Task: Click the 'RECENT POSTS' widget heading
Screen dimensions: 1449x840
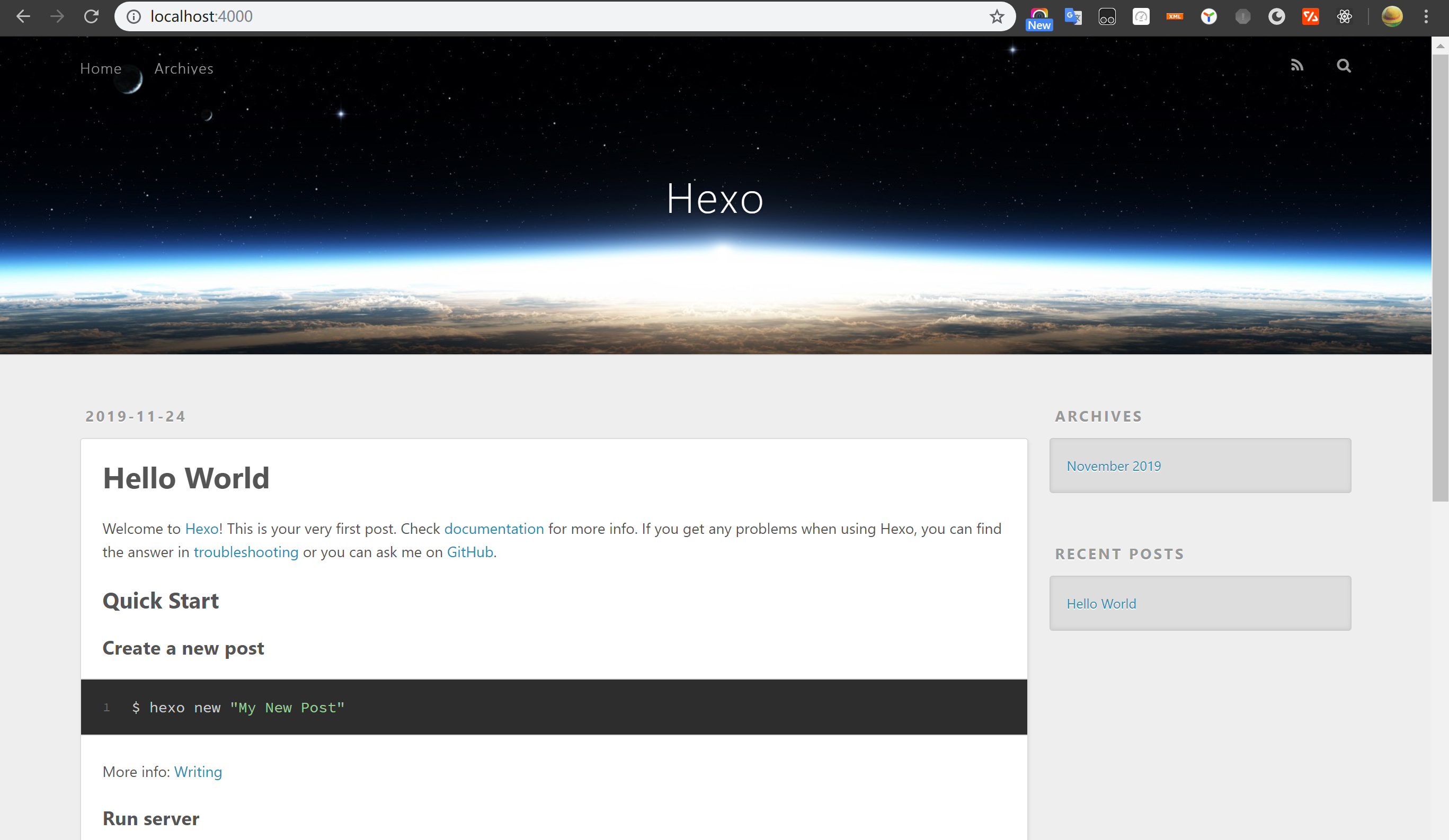Action: pos(1119,554)
